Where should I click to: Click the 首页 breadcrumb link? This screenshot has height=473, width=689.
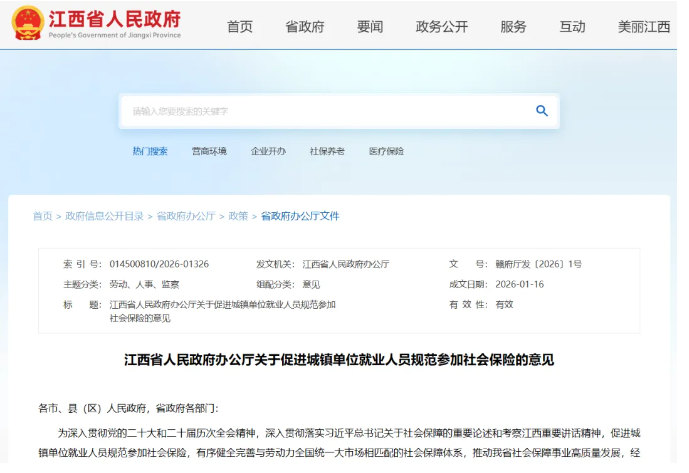[43, 216]
